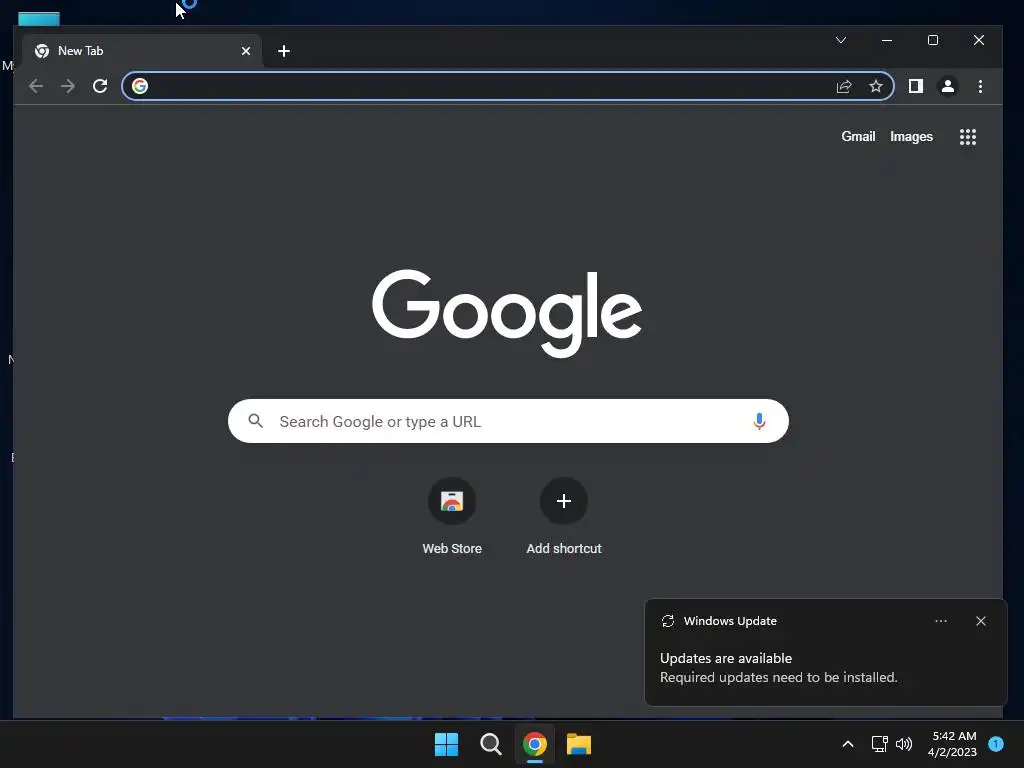The height and width of the screenshot is (768, 1024).
Task: Open the Chrome side panel
Action: (916, 86)
